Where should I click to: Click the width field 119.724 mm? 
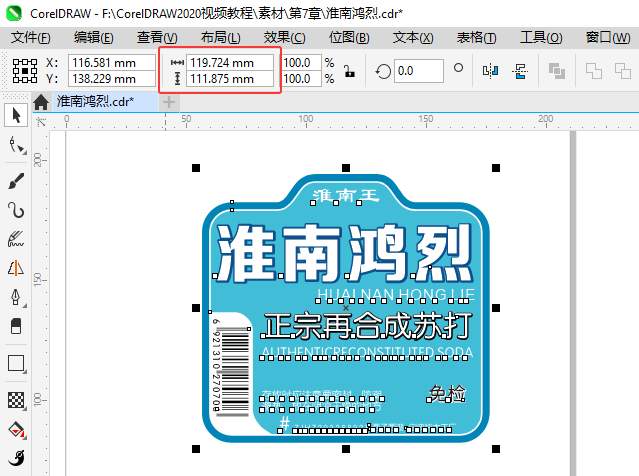coord(230,63)
